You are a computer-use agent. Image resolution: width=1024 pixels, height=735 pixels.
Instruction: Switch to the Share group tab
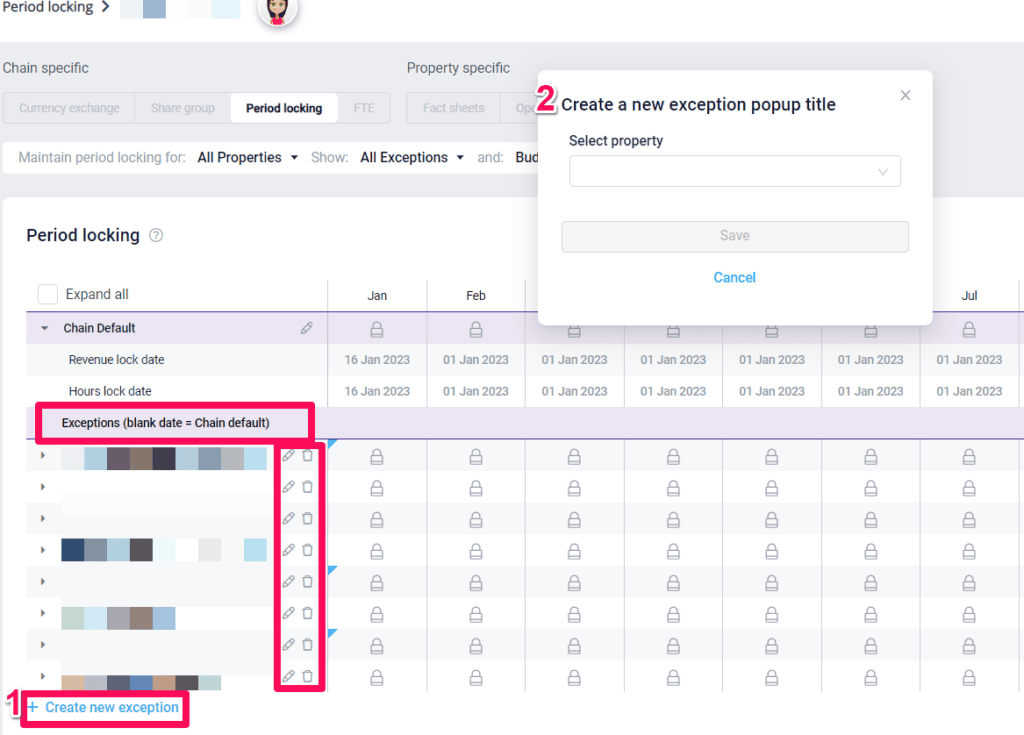pyautogui.click(x=183, y=108)
